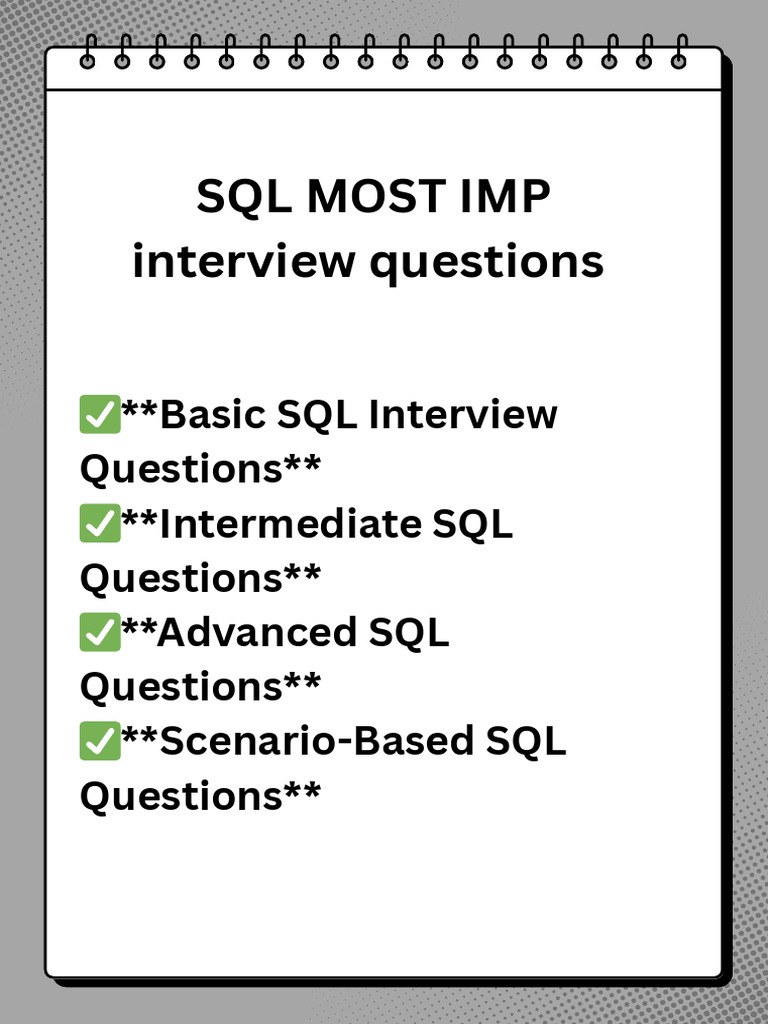Viewport: 768px width, 1024px height.
Task: Click "Questions**" directly below Advanced SQL
Action: coord(200,687)
